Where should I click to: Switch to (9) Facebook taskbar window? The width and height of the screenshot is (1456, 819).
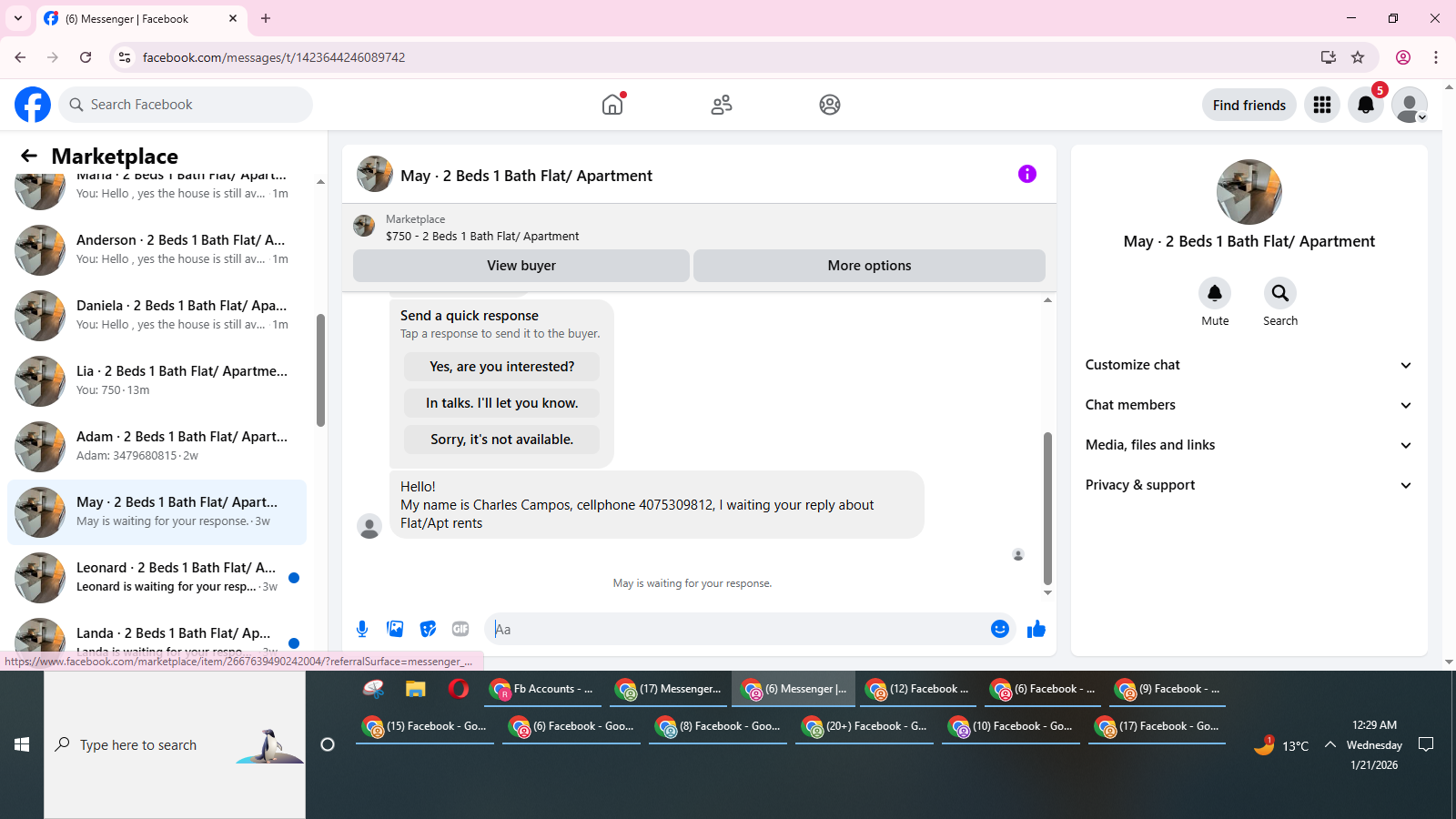[1169, 689]
